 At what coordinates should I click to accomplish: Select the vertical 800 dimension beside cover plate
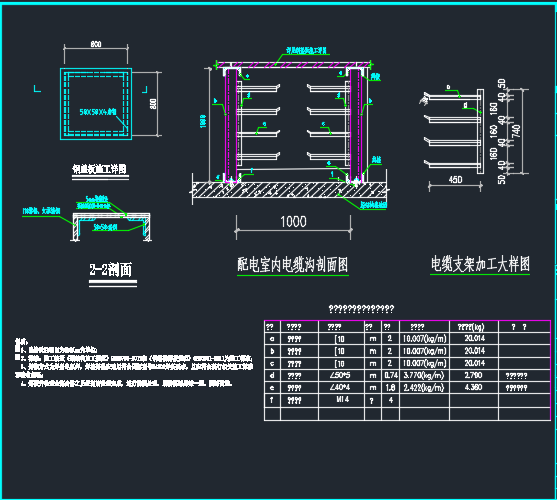153,104
